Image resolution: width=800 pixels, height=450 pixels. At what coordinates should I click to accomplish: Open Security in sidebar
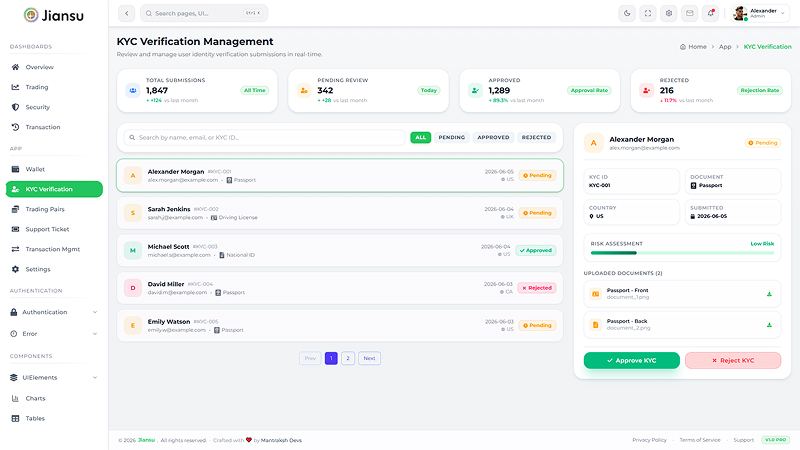(x=54, y=107)
